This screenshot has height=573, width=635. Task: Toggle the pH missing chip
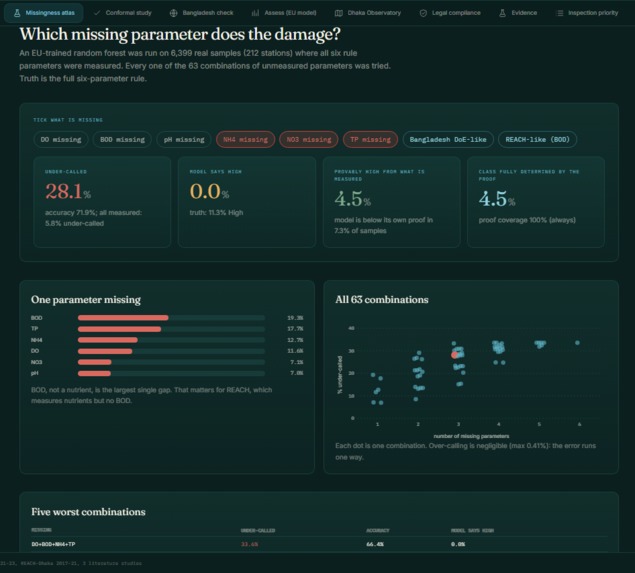pyautogui.click(x=184, y=139)
